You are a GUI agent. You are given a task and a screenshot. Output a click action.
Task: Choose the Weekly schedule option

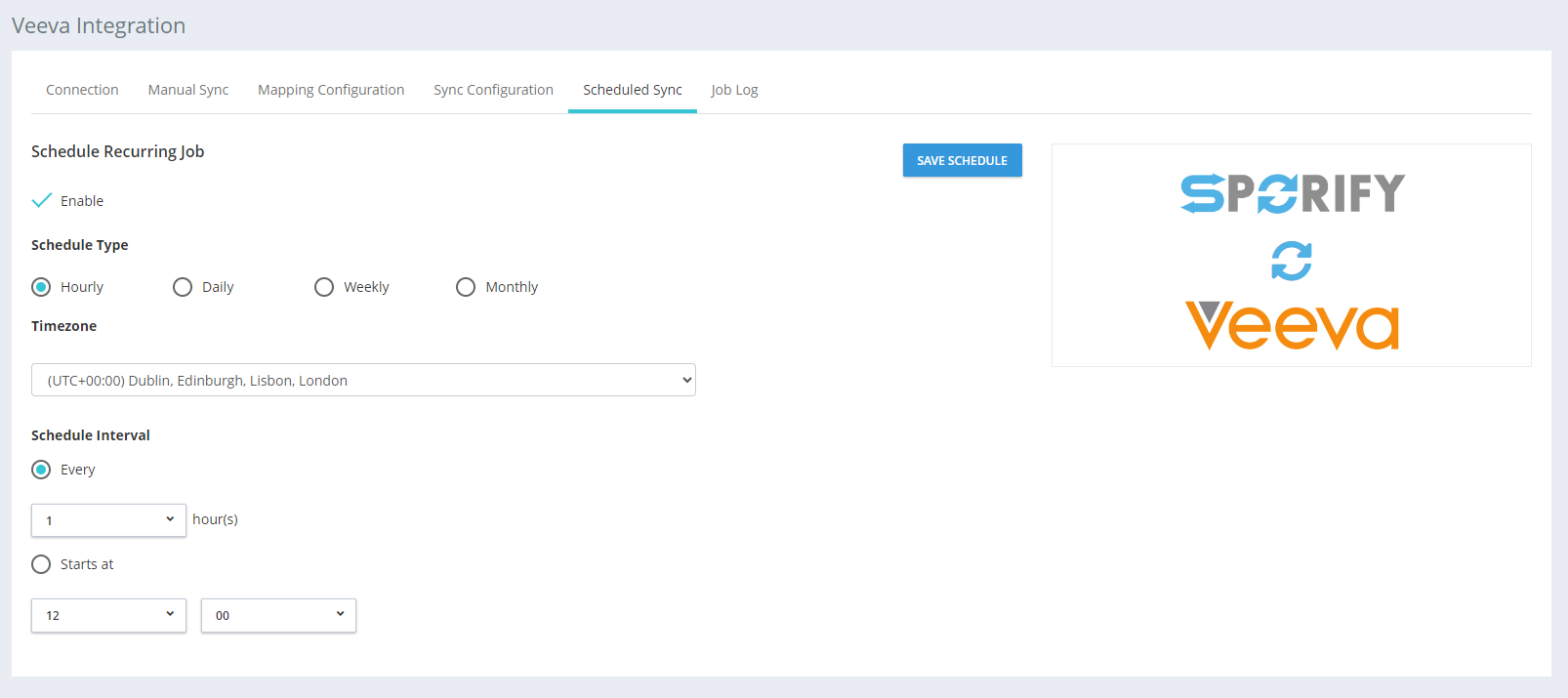pyautogui.click(x=324, y=287)
